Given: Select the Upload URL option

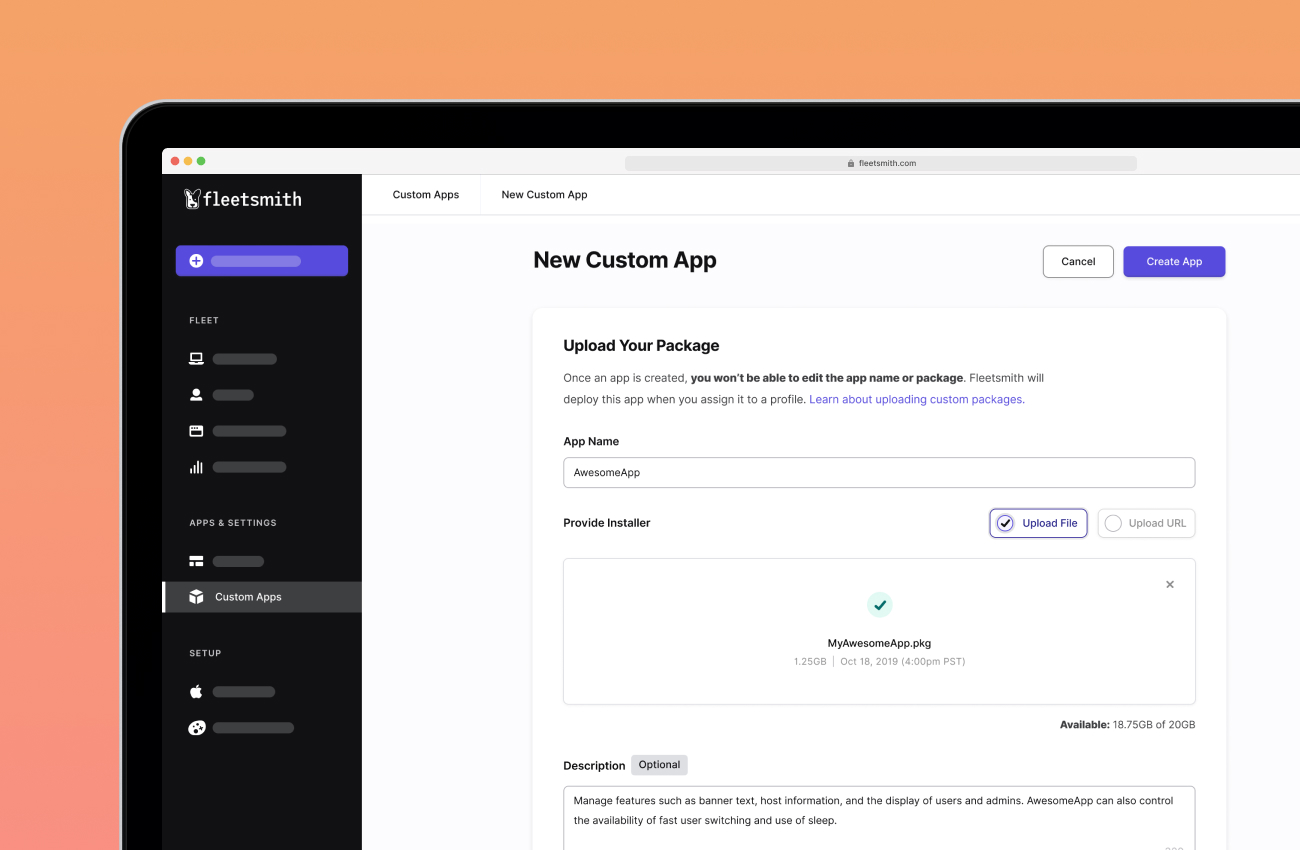Looking at the screenshot, I should click(x=1146, y=523).
